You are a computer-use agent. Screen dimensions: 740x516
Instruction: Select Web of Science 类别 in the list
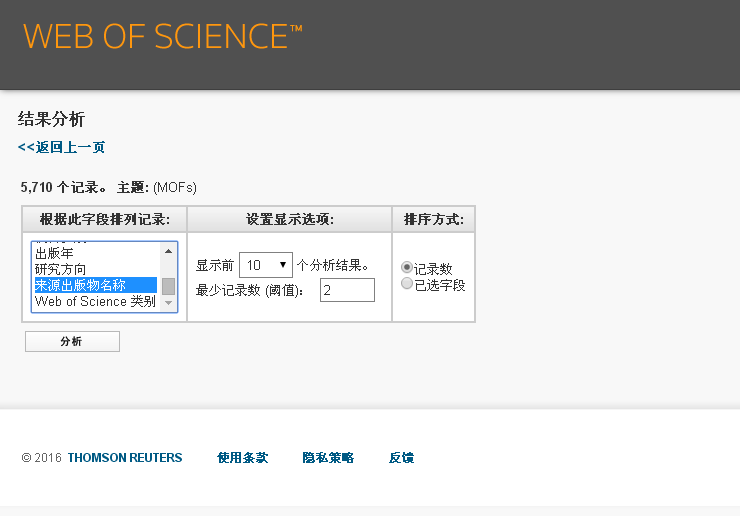tap(95, 301)
